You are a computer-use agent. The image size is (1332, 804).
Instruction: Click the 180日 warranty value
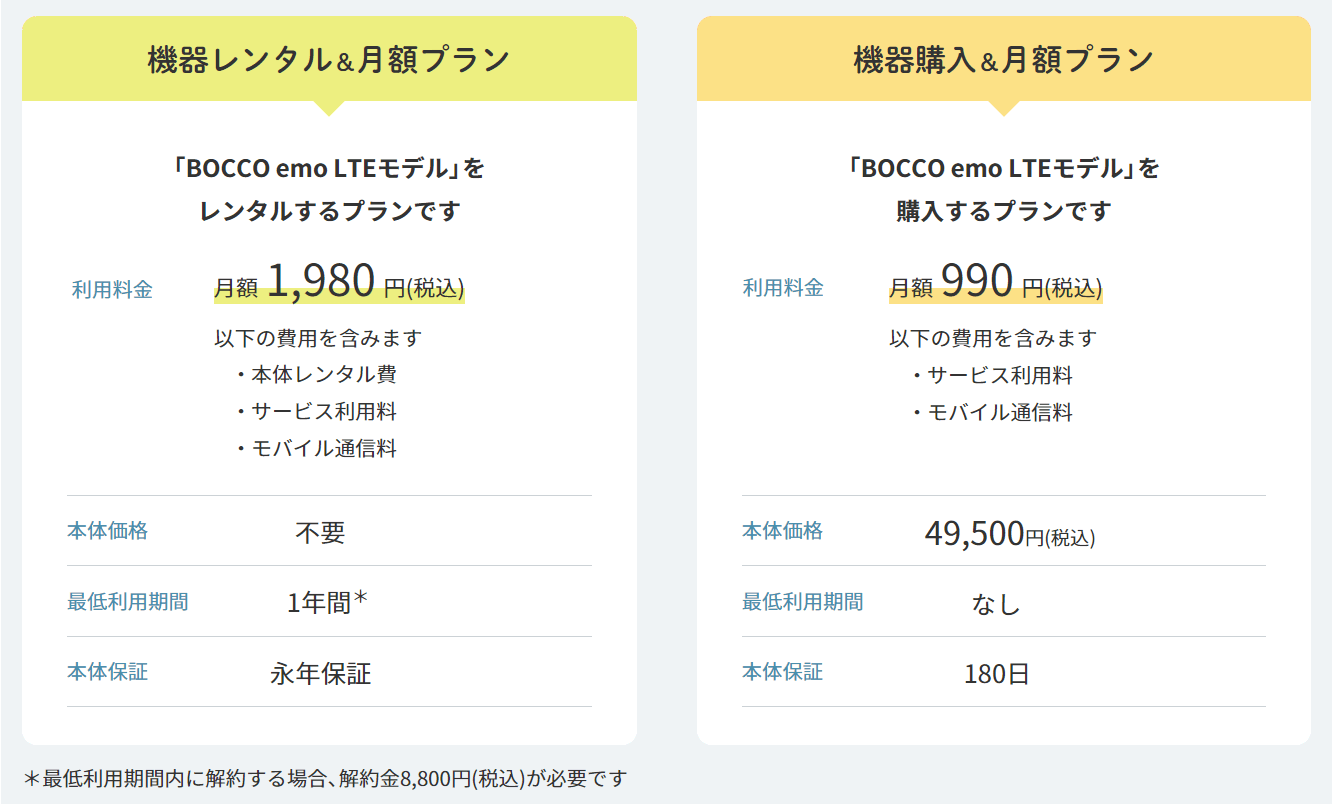(996, 674)
